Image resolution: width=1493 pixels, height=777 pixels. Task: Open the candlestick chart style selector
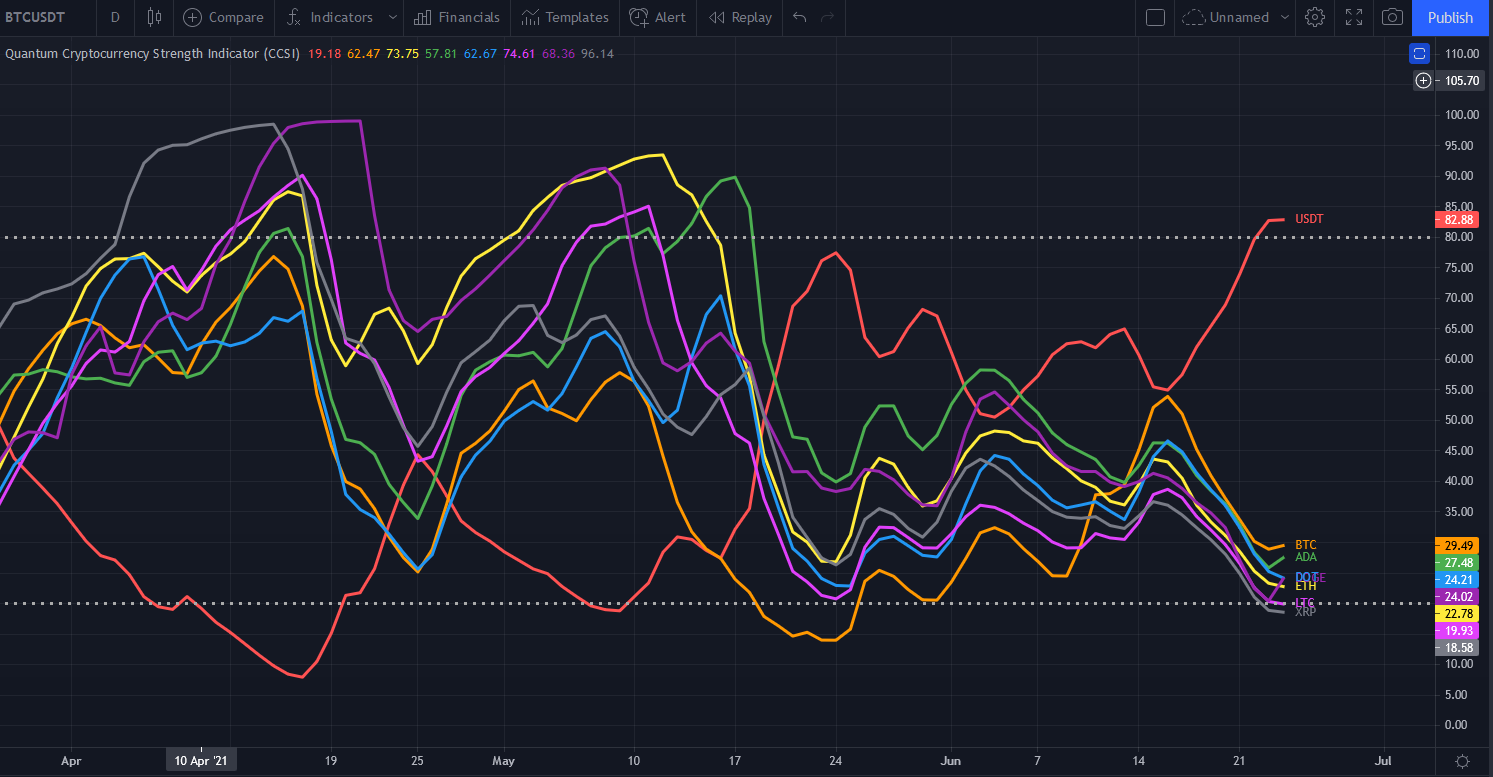(153, 17)
